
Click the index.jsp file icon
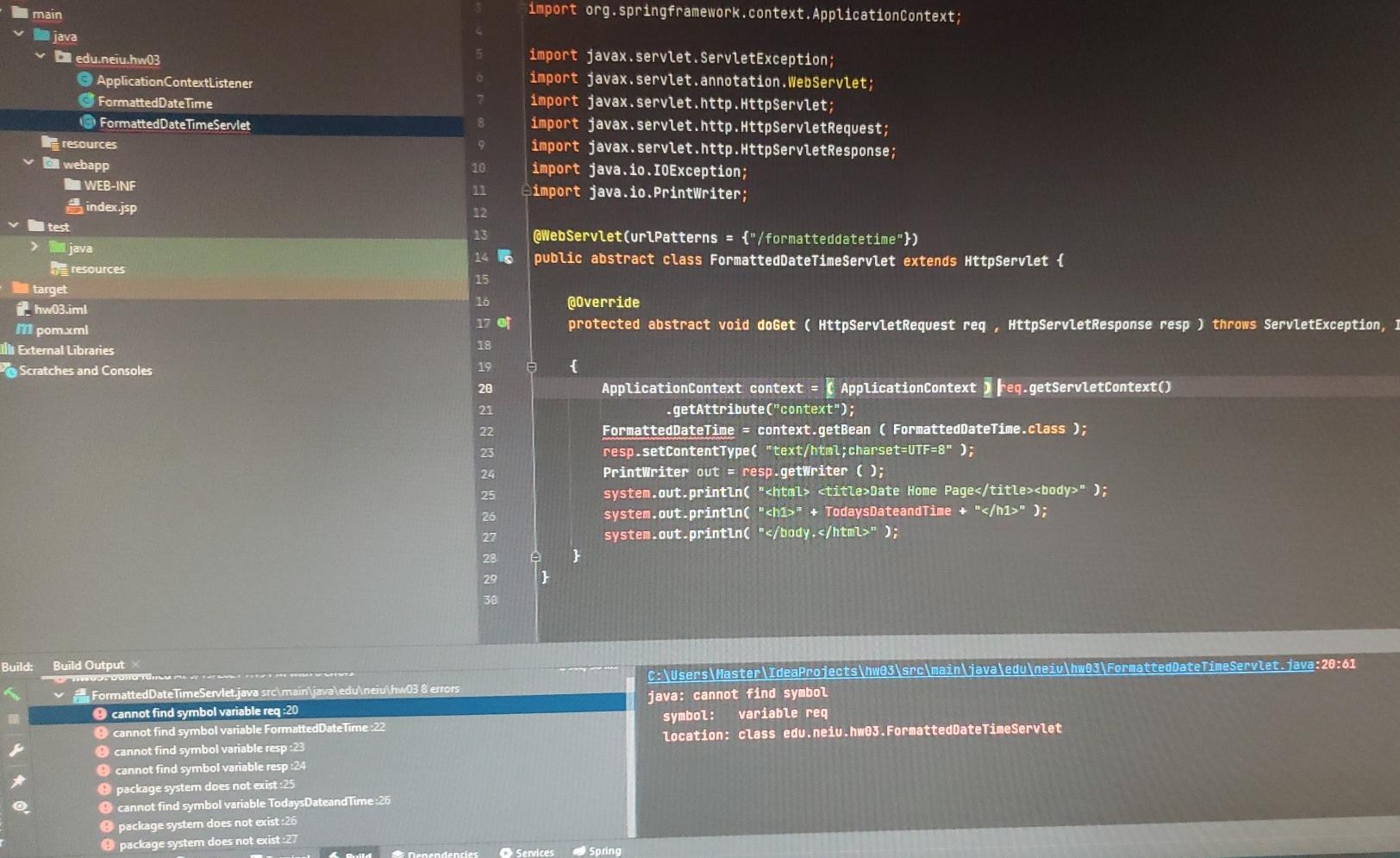point(74,206)
